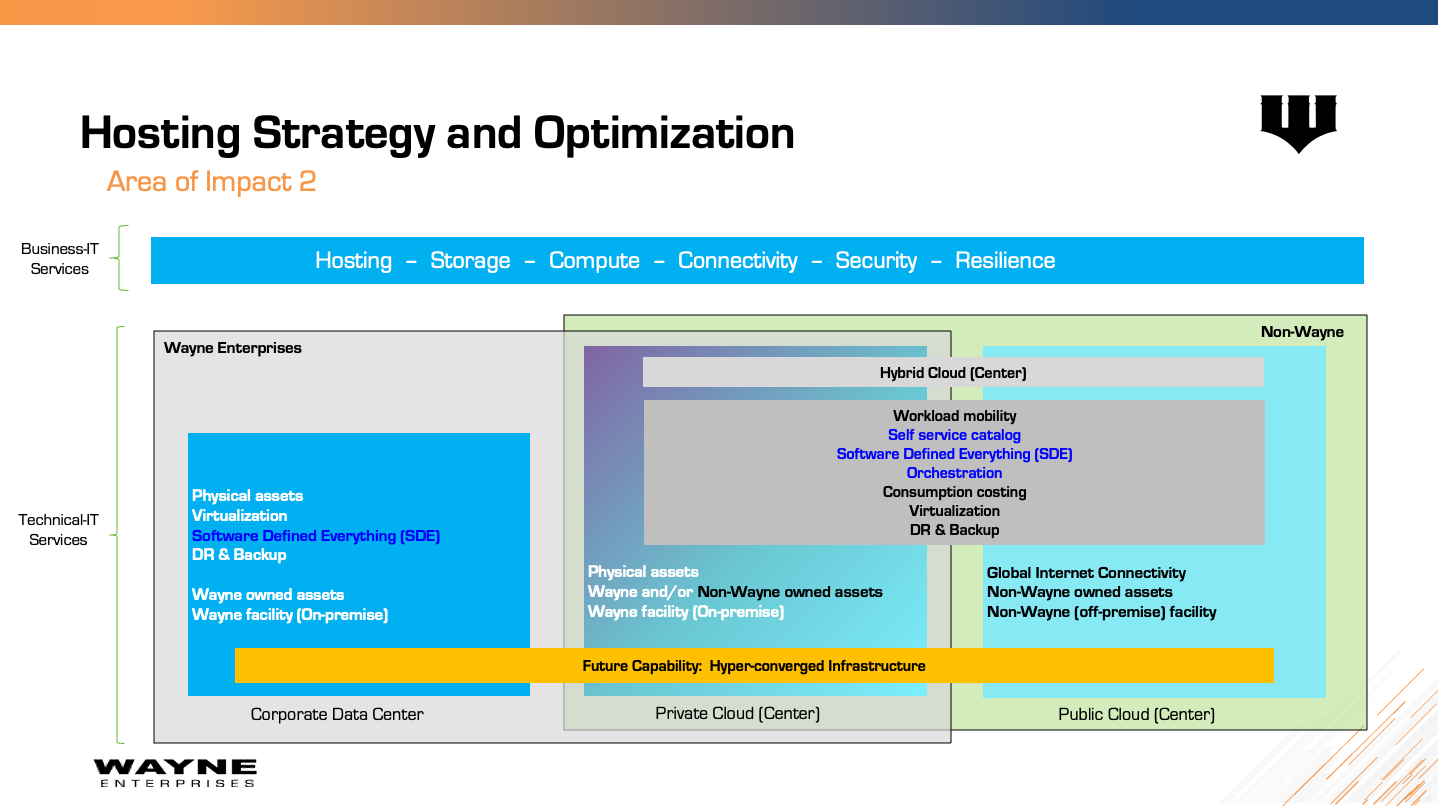Select the "Wayne Enterprises" gray box heading
The image size is (1438, 806).
pos(232,348)
